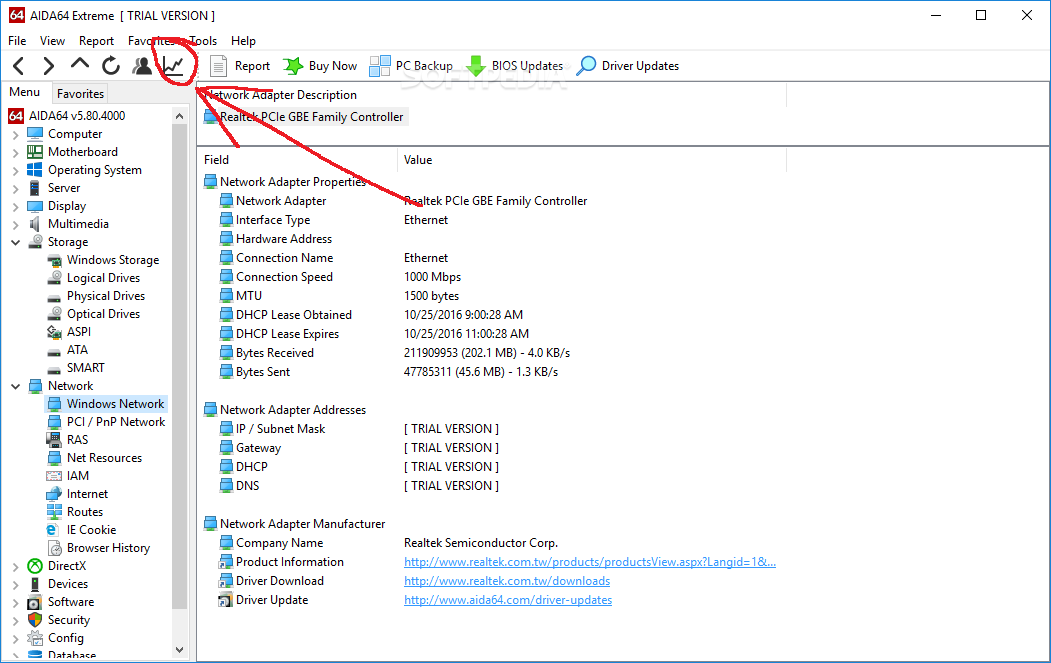Expand the Motherboard tree node

[x=15, y=153]
